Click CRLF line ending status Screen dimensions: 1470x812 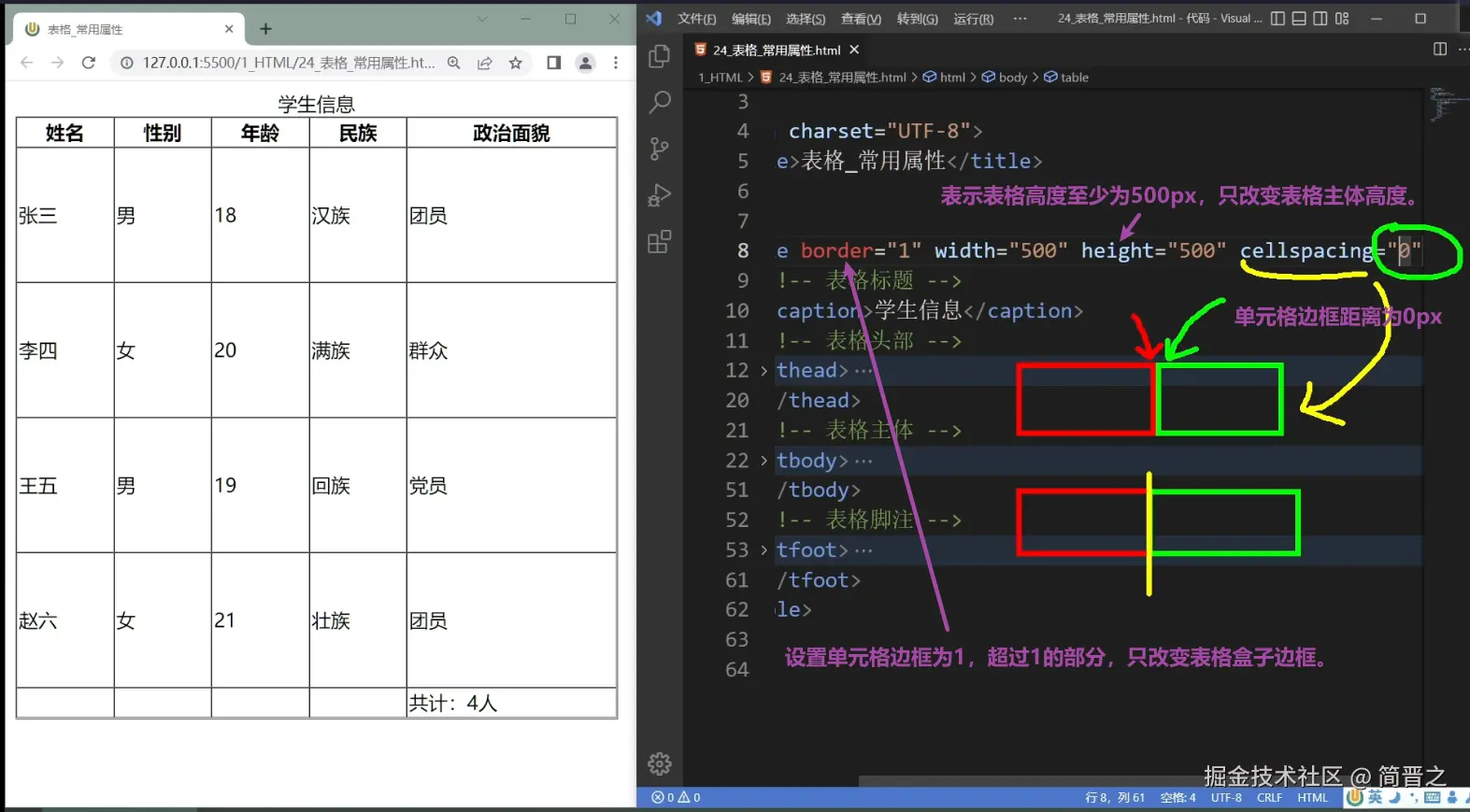1269,798
